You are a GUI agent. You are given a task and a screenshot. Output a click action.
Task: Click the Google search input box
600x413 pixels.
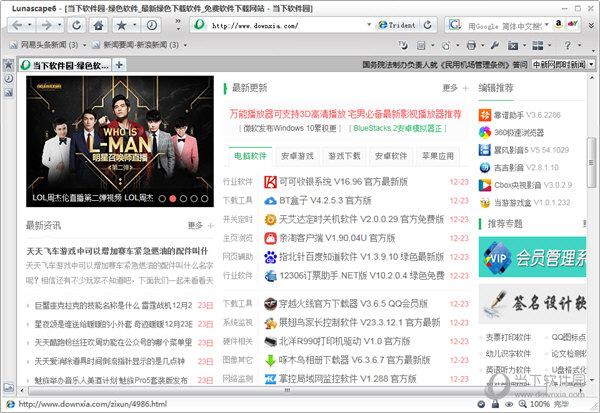point(504,26)
